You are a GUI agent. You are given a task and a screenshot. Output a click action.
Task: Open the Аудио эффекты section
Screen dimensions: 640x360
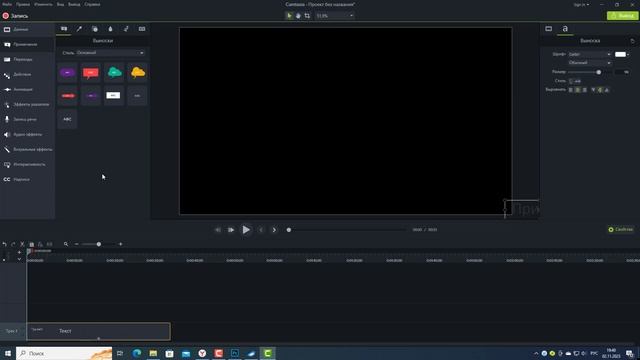tap(27, 134)
